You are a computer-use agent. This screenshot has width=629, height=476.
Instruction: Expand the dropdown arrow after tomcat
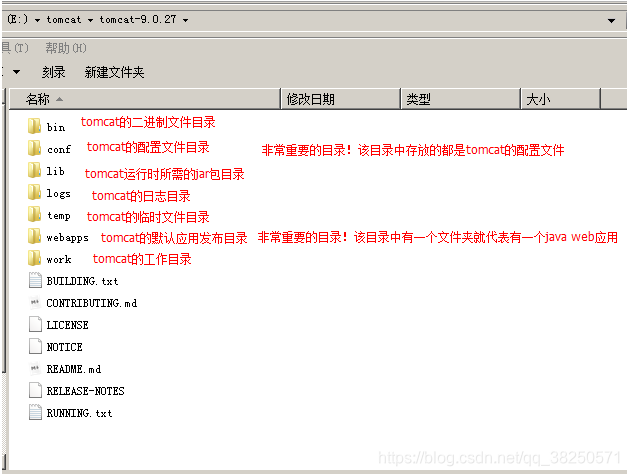pos(91,20)
